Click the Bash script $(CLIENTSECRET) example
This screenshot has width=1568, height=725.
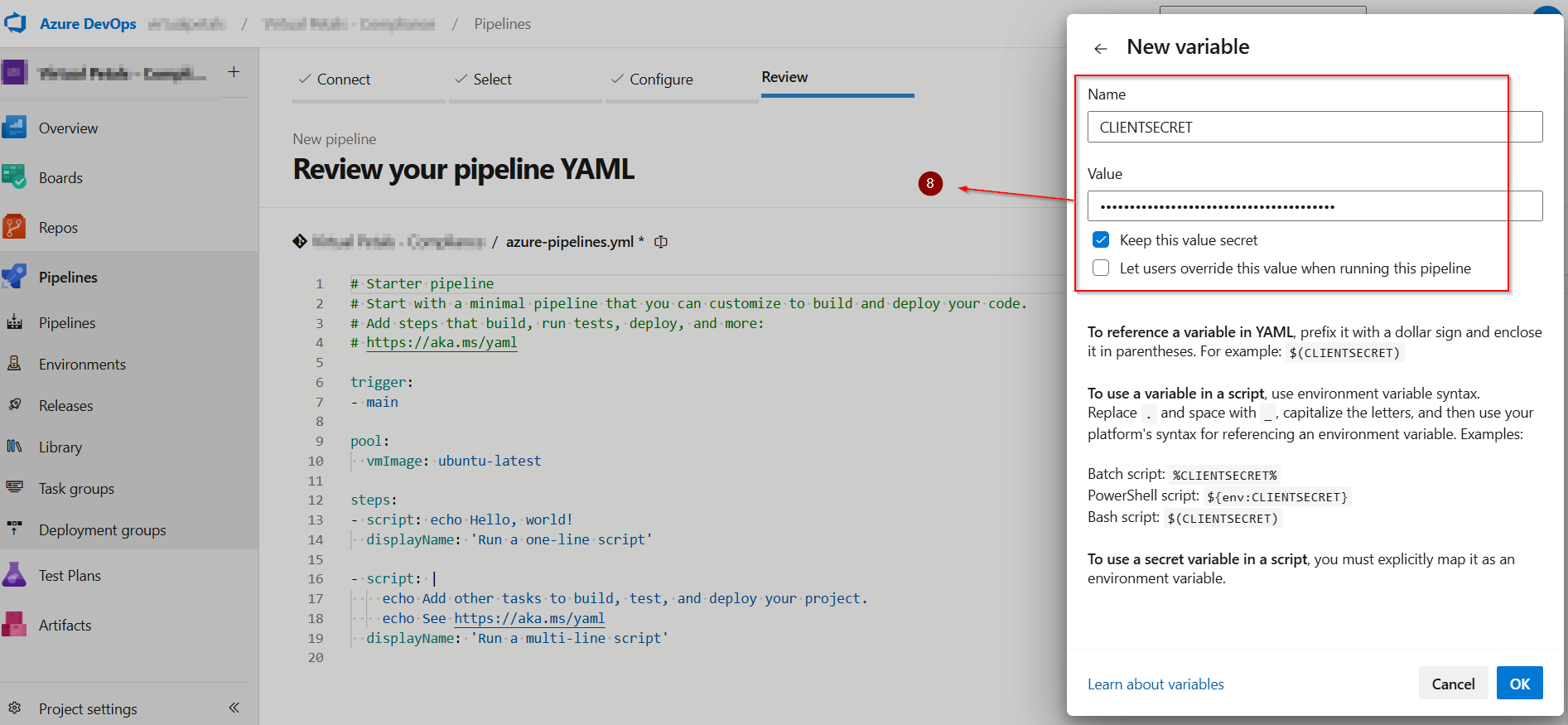click(x=1223, y=519)
